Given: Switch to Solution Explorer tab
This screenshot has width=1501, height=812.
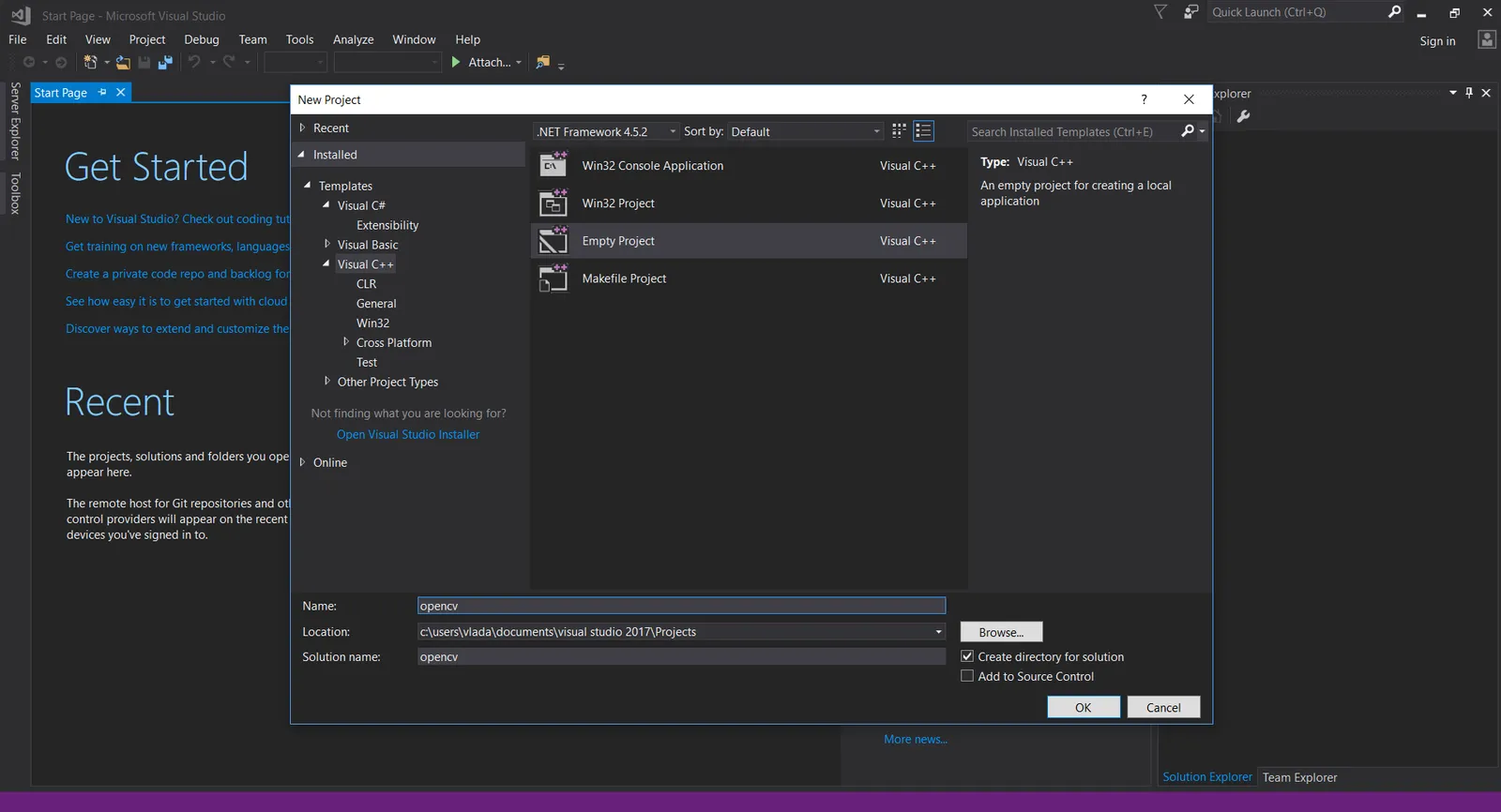Looking at the screenshot, I should (1207, 777).
